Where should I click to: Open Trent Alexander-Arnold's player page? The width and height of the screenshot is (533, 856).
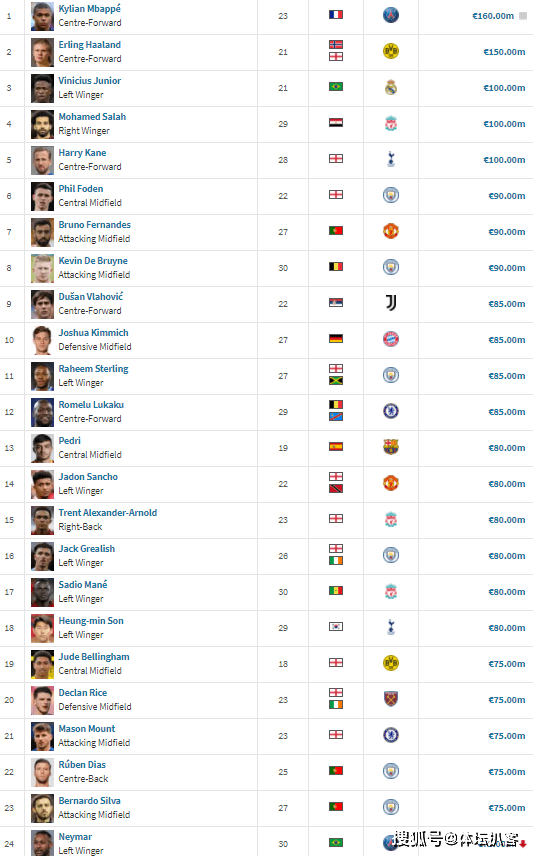tap(108, 513)
